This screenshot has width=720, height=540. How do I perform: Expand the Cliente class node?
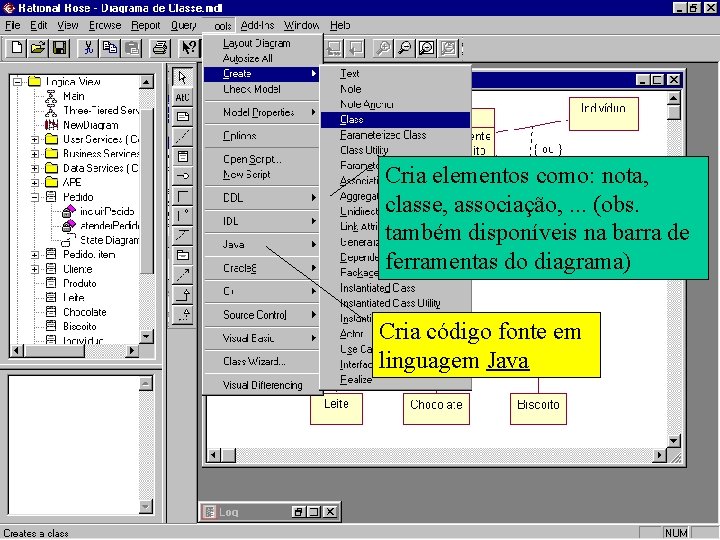[35, 269]
